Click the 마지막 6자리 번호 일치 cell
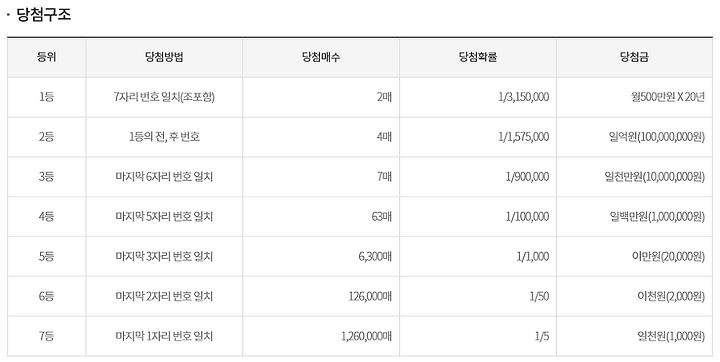 point(164,177)
